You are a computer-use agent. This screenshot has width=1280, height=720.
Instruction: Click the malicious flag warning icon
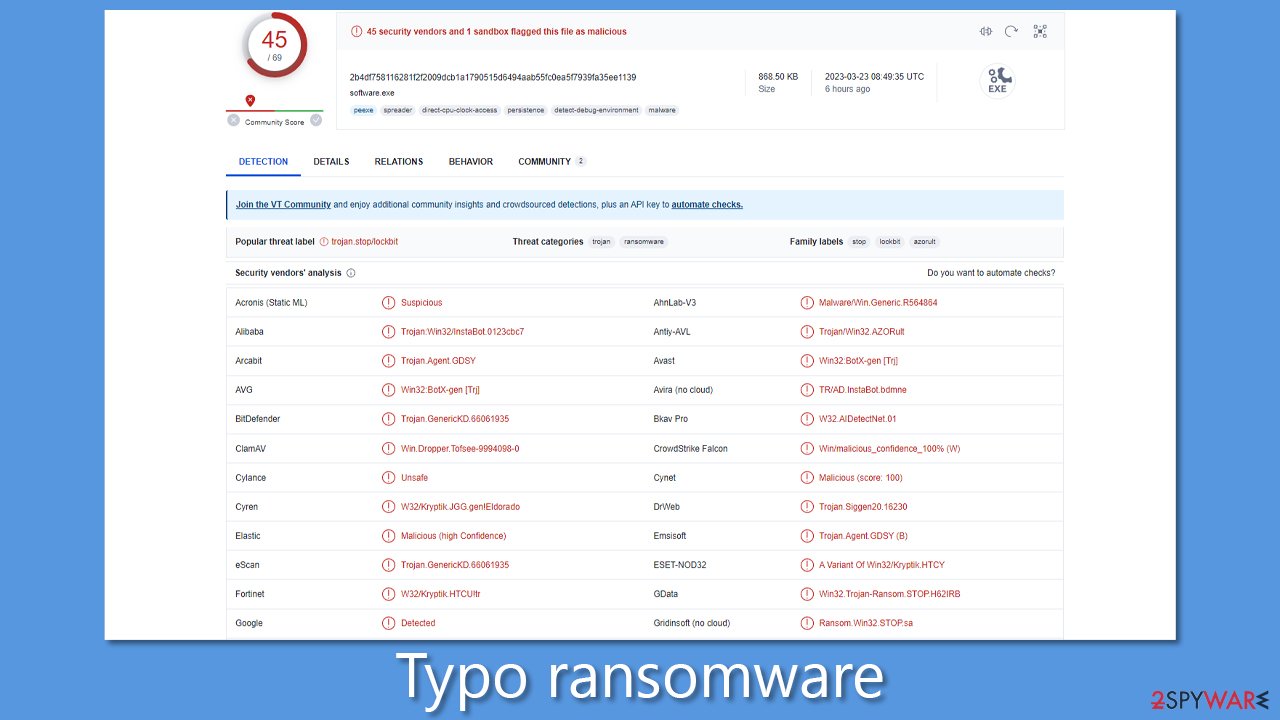(357, 31)
